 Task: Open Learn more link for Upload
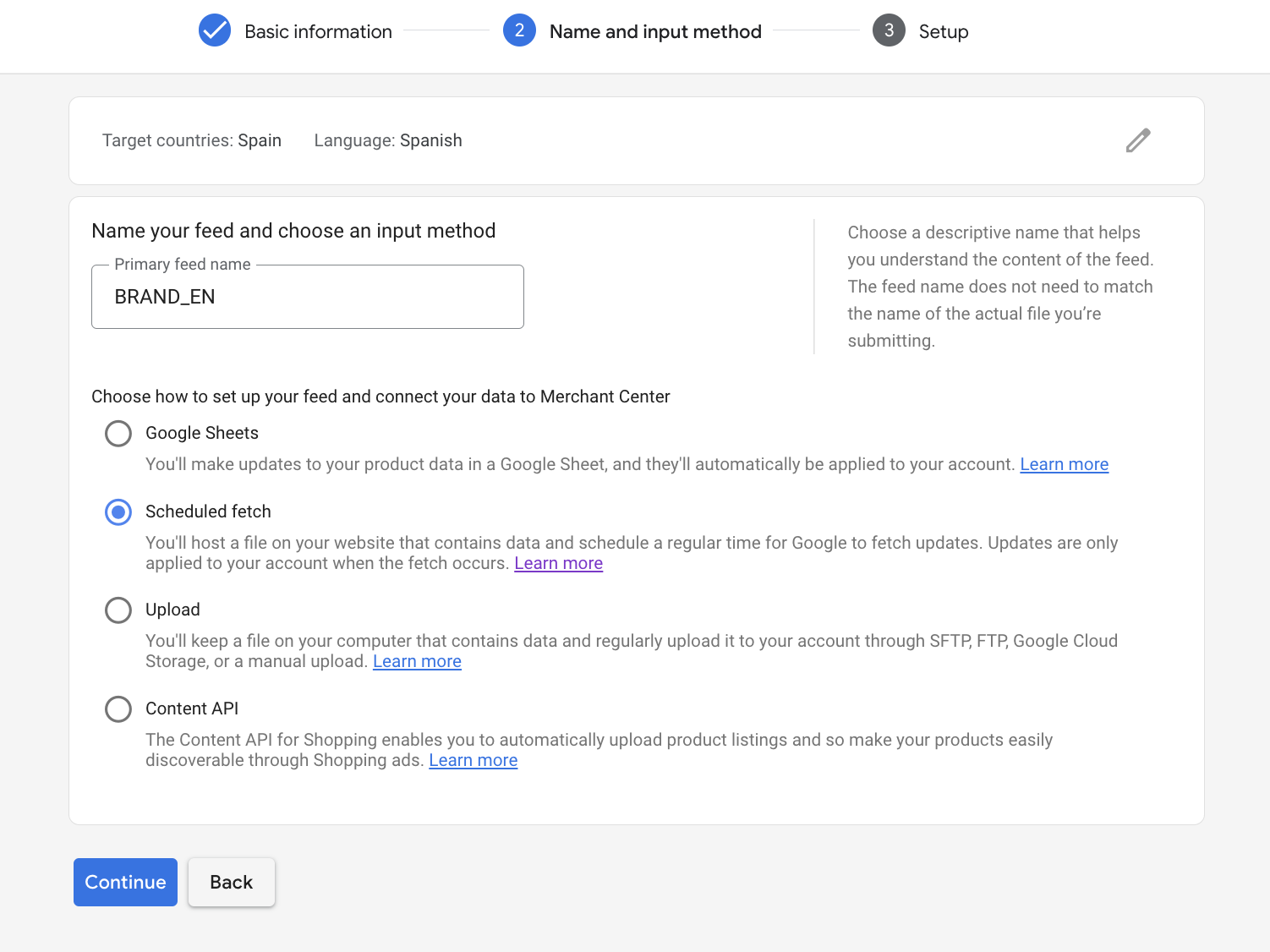(417, 661)
